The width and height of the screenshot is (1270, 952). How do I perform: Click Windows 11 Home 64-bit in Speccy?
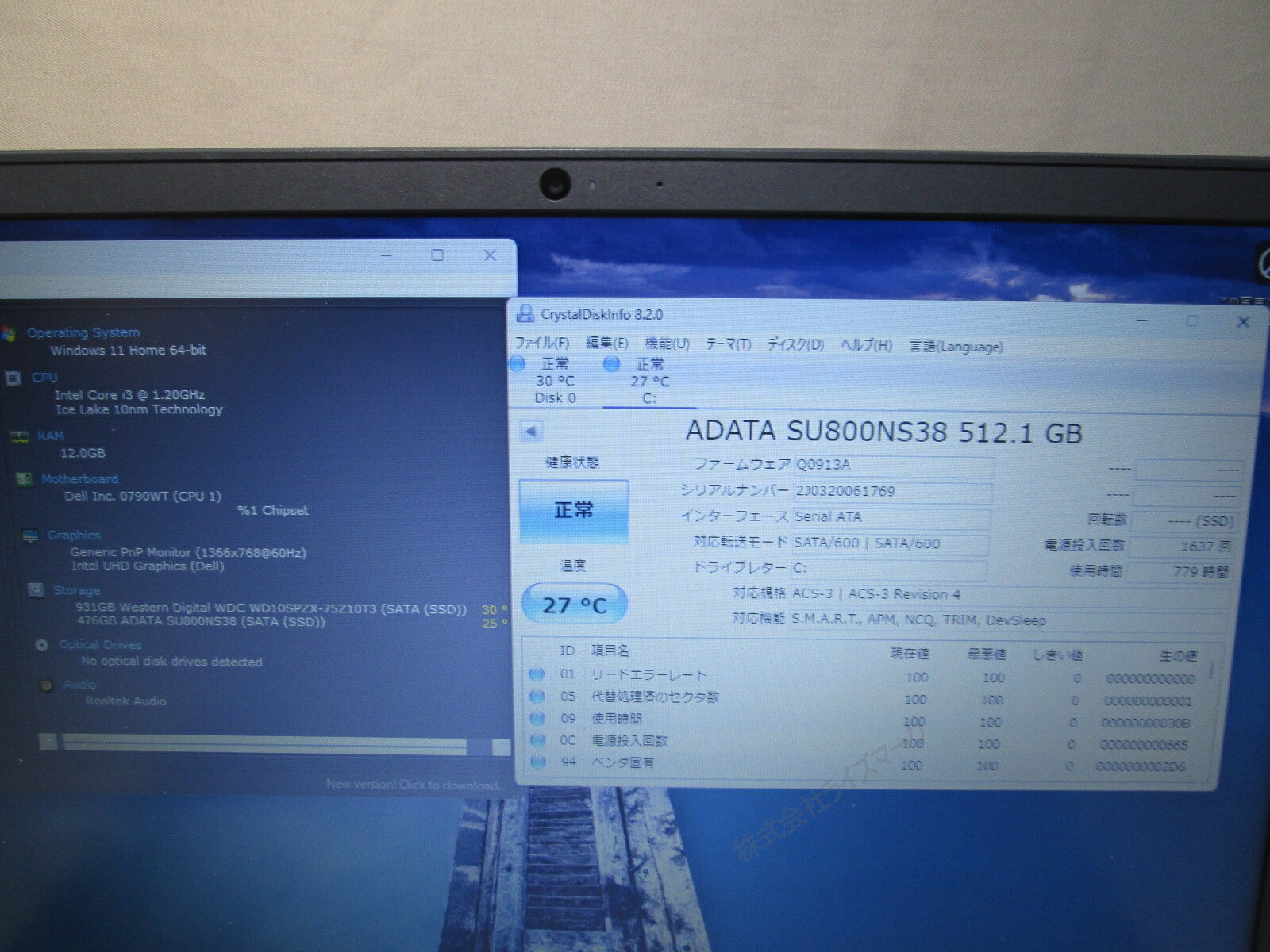(x=128, y=350)
